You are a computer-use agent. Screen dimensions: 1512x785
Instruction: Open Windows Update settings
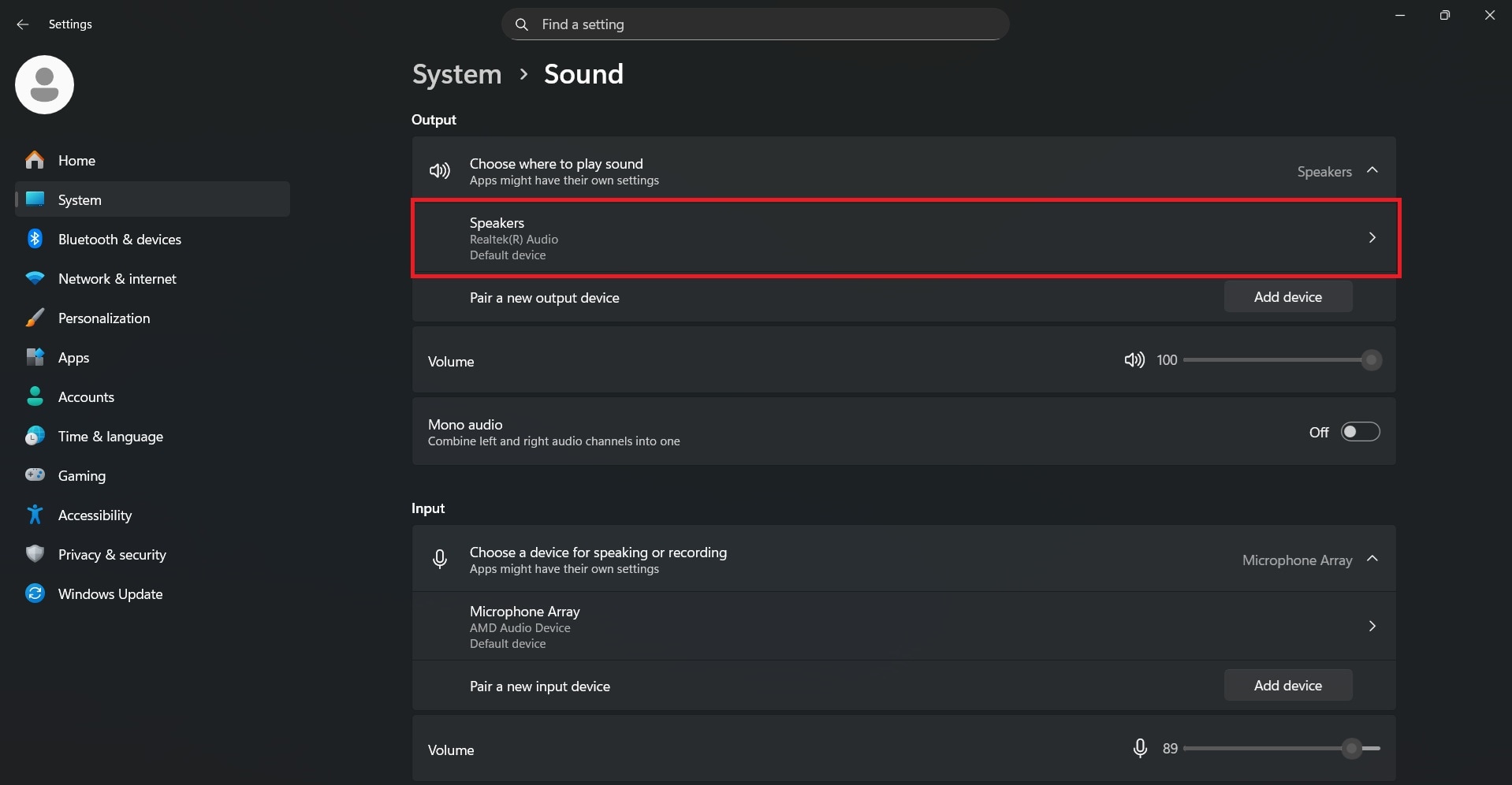[110, 593]
